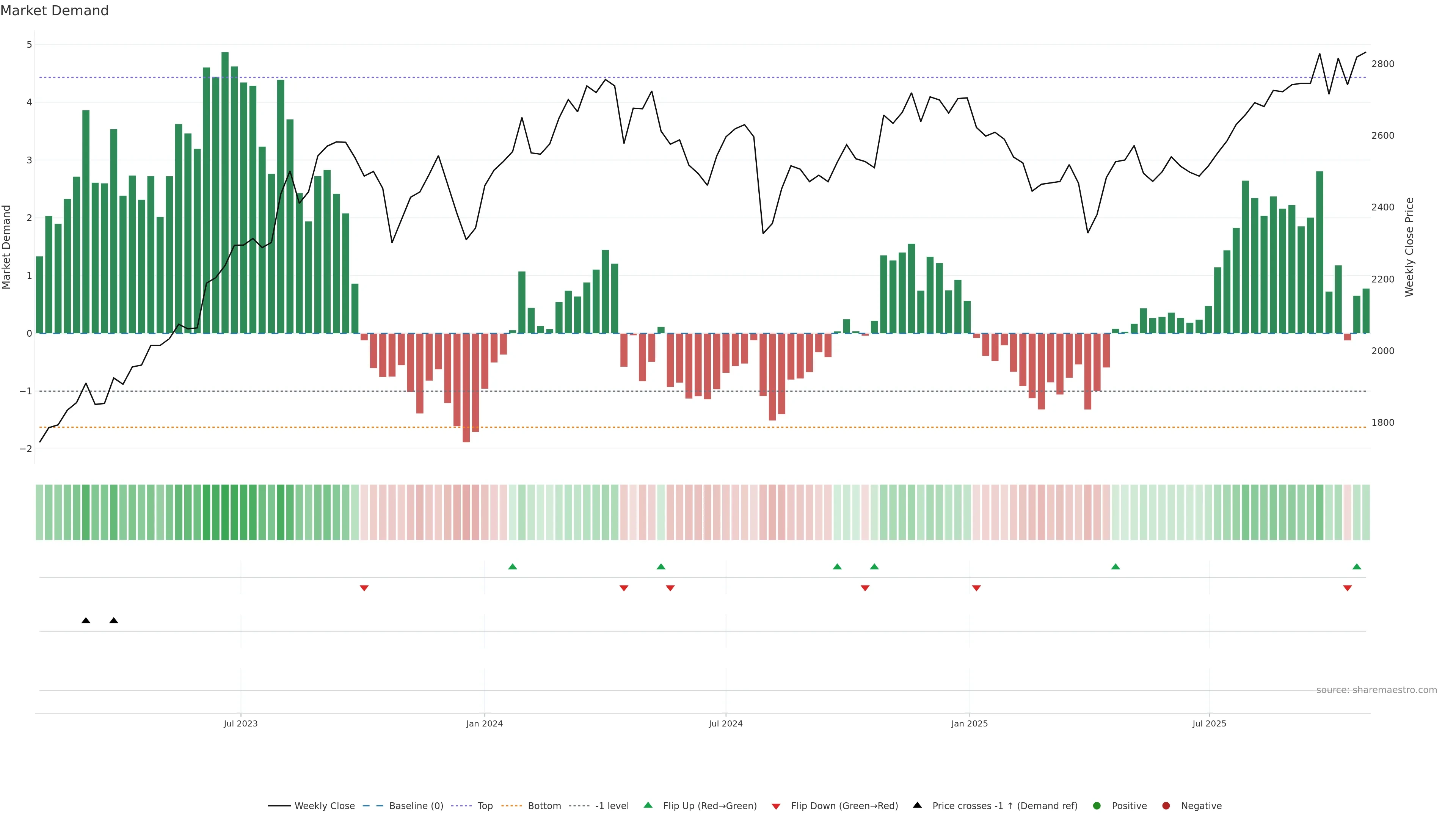Click the first black triangle price-cross marker
This screenshot has width=1456, height=819.
pyautogui.click(x=86, y=621)
